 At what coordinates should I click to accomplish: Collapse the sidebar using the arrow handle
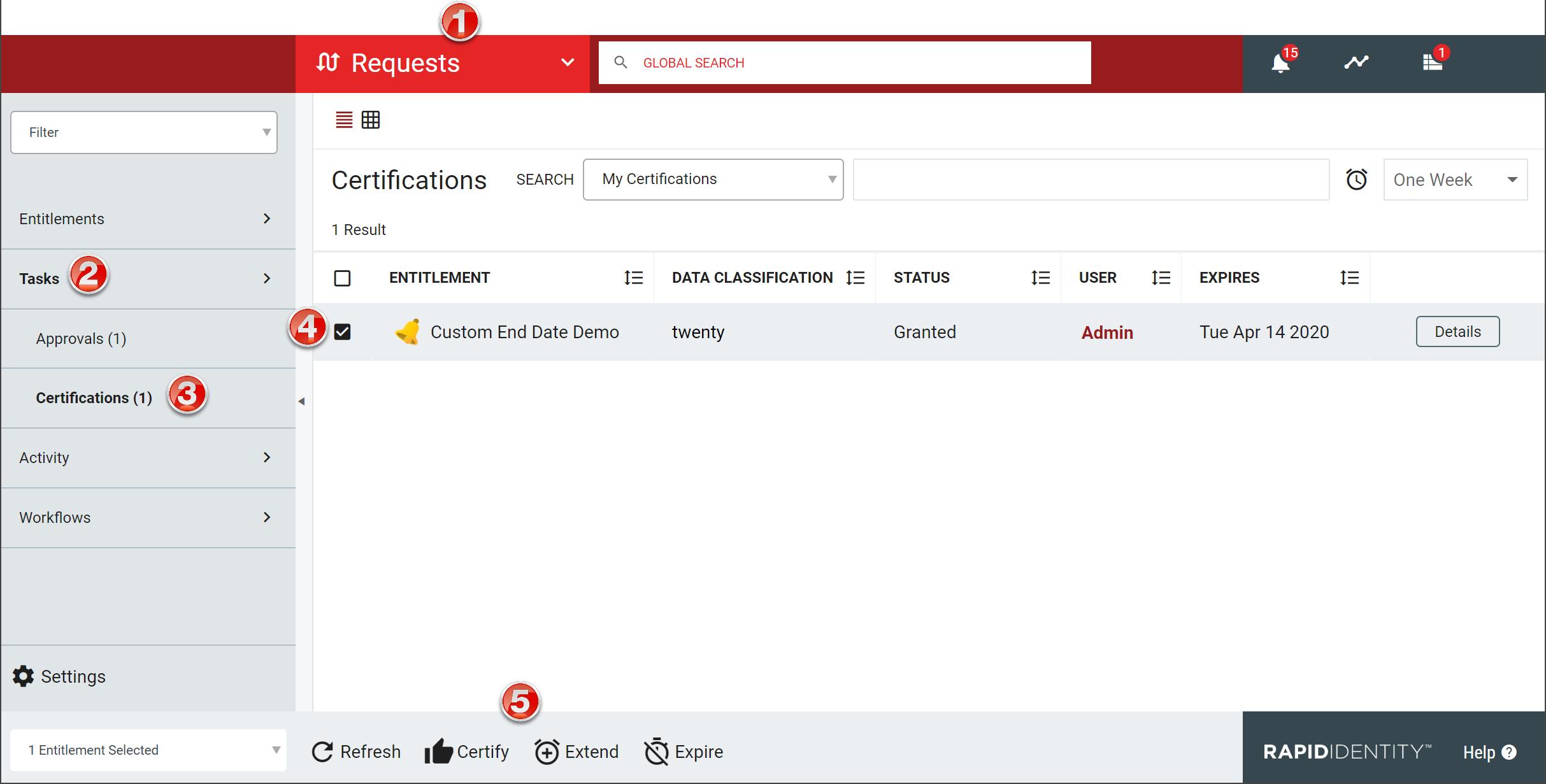302,401
